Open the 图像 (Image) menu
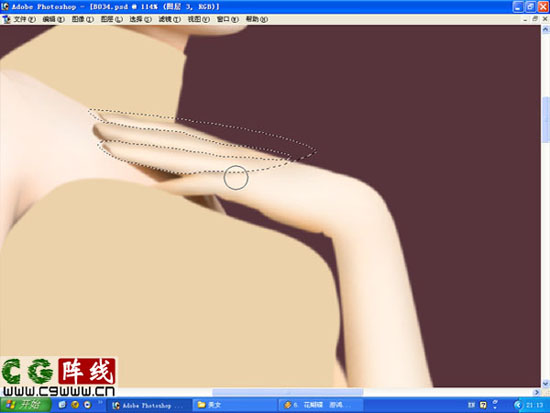 [83, 19]
